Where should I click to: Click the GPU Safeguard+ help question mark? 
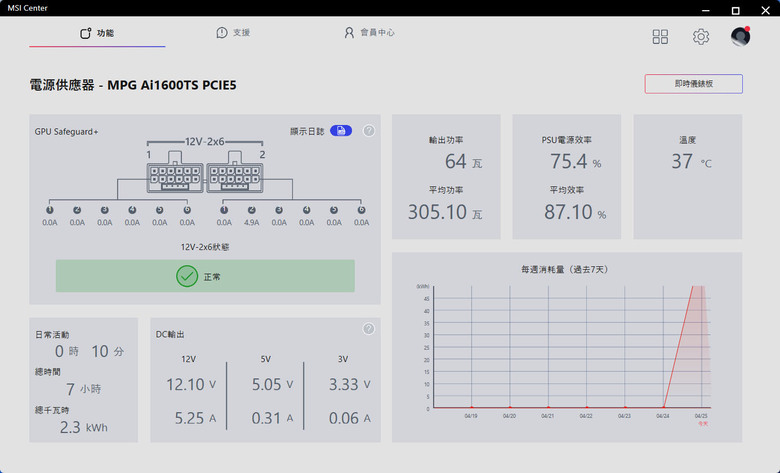click(x=369, y=131)
